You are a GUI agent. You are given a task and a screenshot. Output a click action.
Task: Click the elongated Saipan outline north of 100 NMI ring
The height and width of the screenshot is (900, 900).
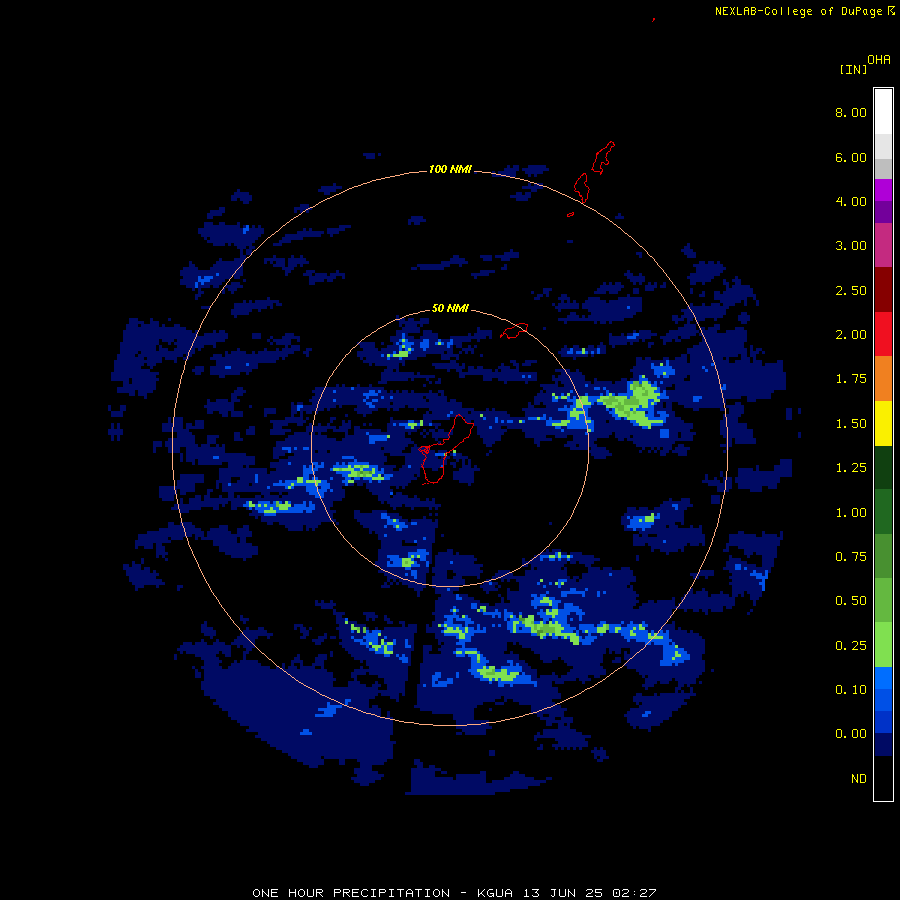(604, 157)
